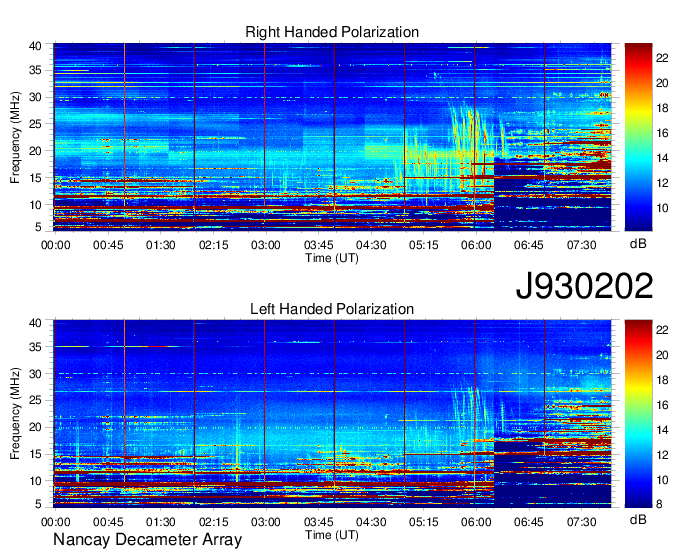The width and height of the screenshot is (680, 552).
Task: Click the 06:00 time tick on Left Handed plot
Action: pyautogui.click(x=476, y=522)
